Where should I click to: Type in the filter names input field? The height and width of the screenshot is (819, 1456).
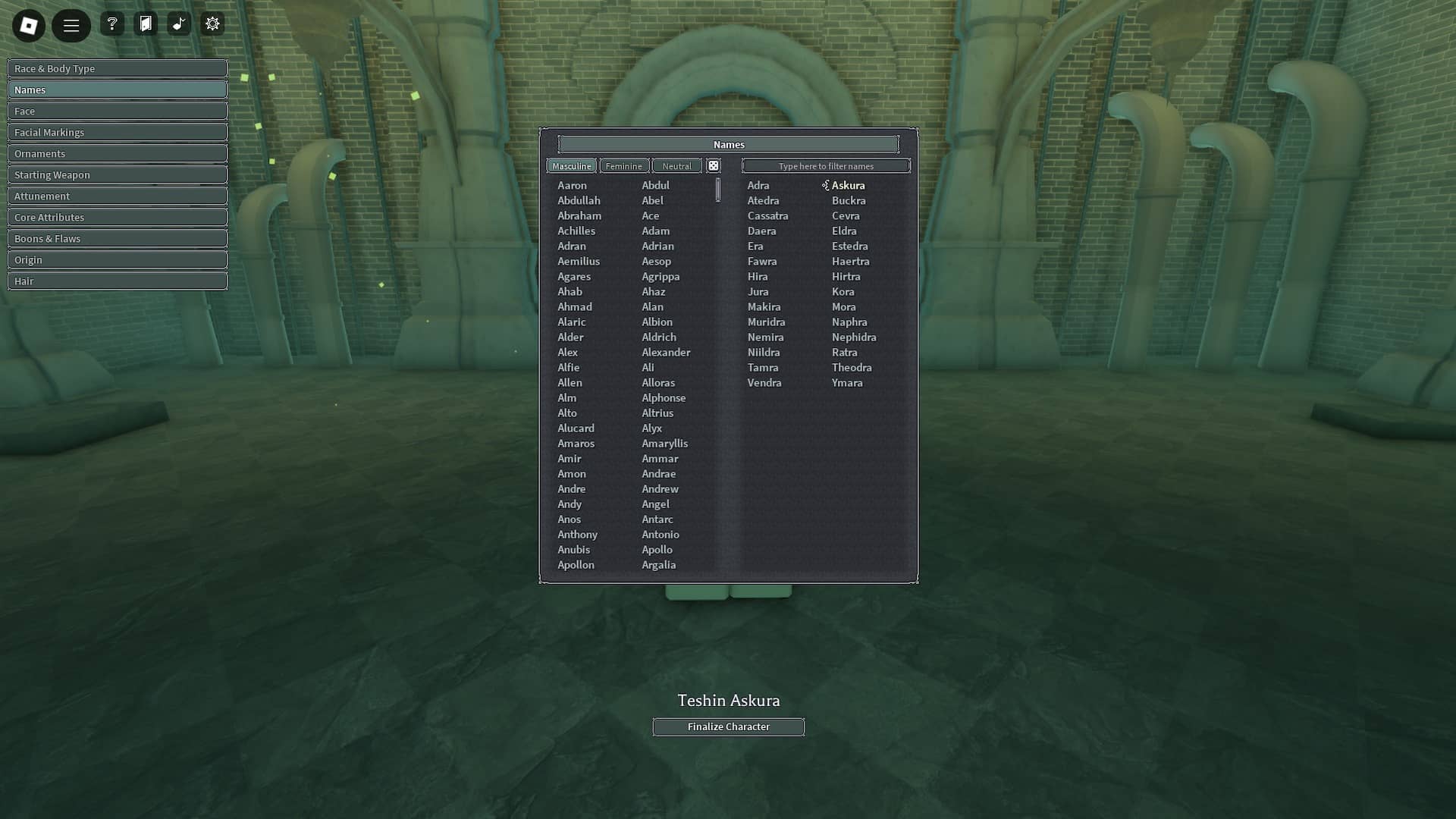(x=826, y=165)
